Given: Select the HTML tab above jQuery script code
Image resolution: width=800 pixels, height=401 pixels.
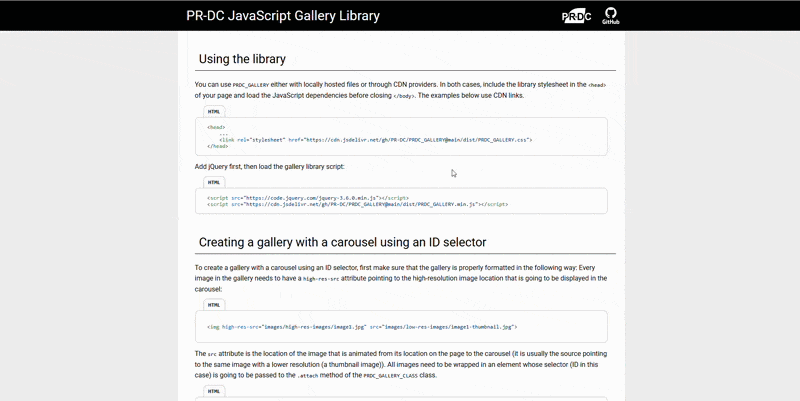Looking at the screenshot, I should (214, 182).
